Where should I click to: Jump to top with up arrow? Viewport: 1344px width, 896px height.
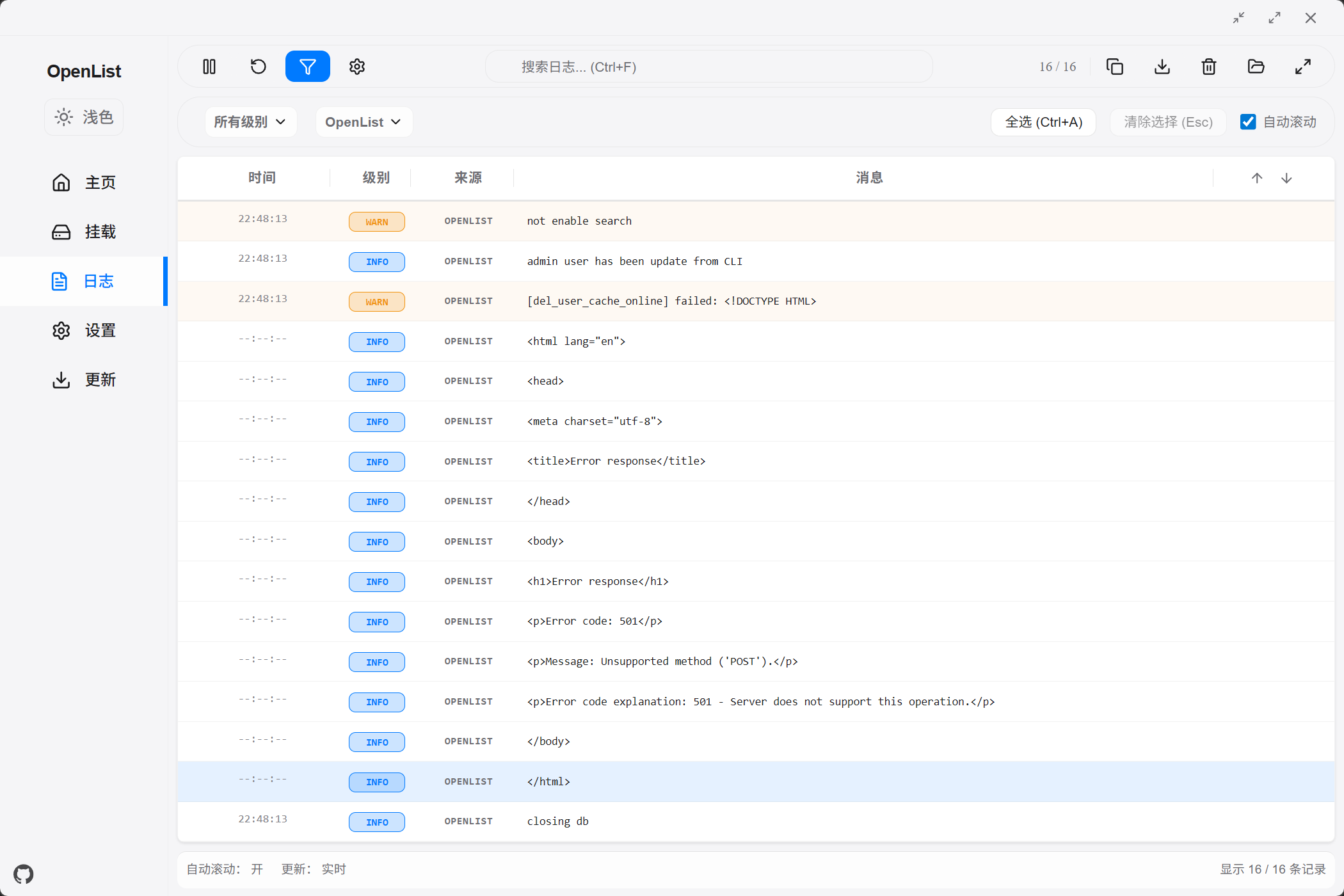1256,178
